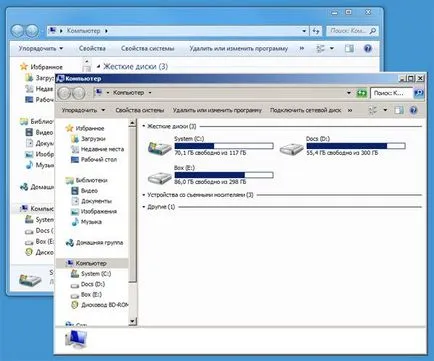Click search magnifier icon in front window
The image size is (434, 361).
point(418,93)
